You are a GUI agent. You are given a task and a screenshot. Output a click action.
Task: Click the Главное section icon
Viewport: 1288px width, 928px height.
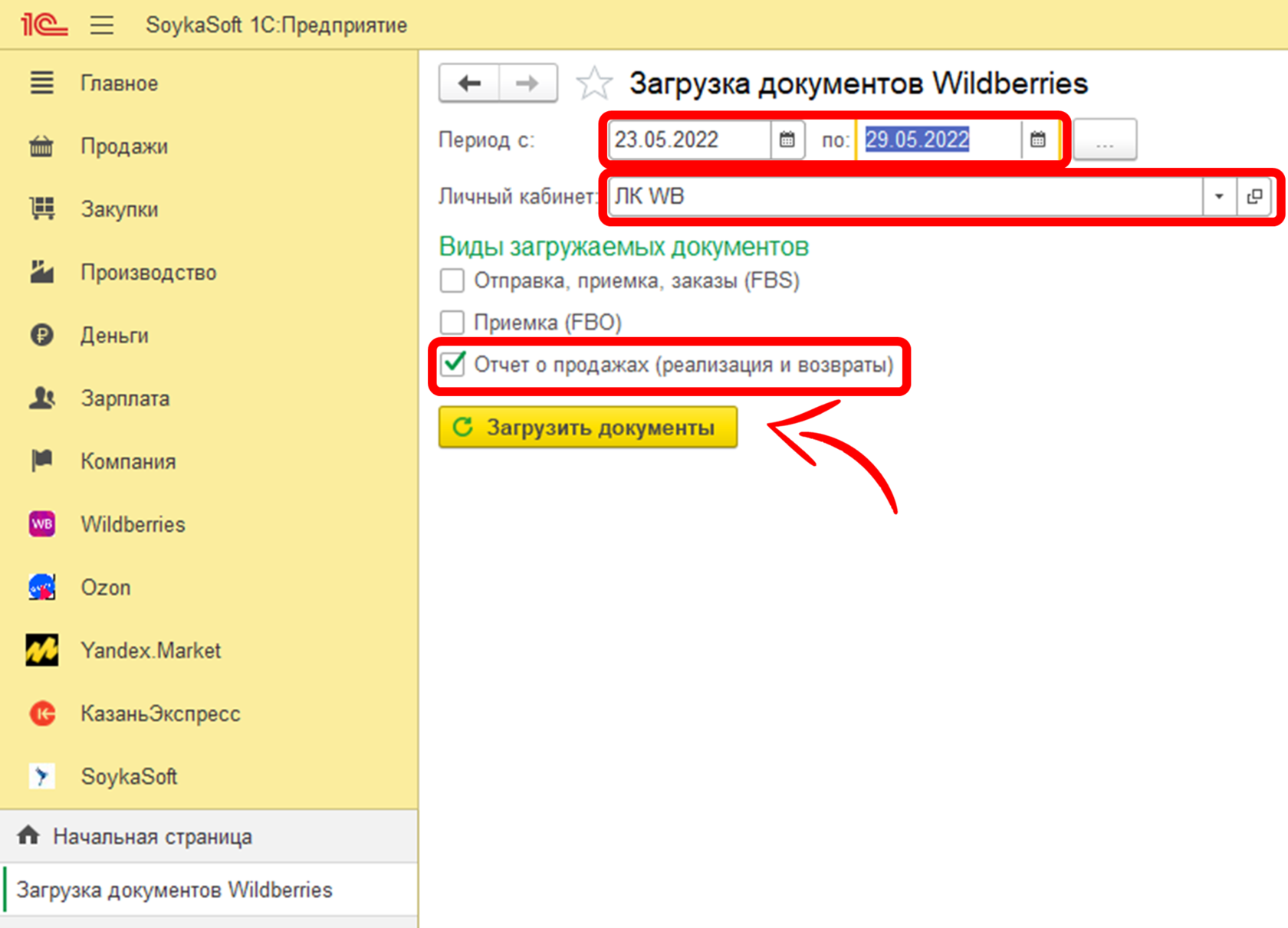point(42,83)
